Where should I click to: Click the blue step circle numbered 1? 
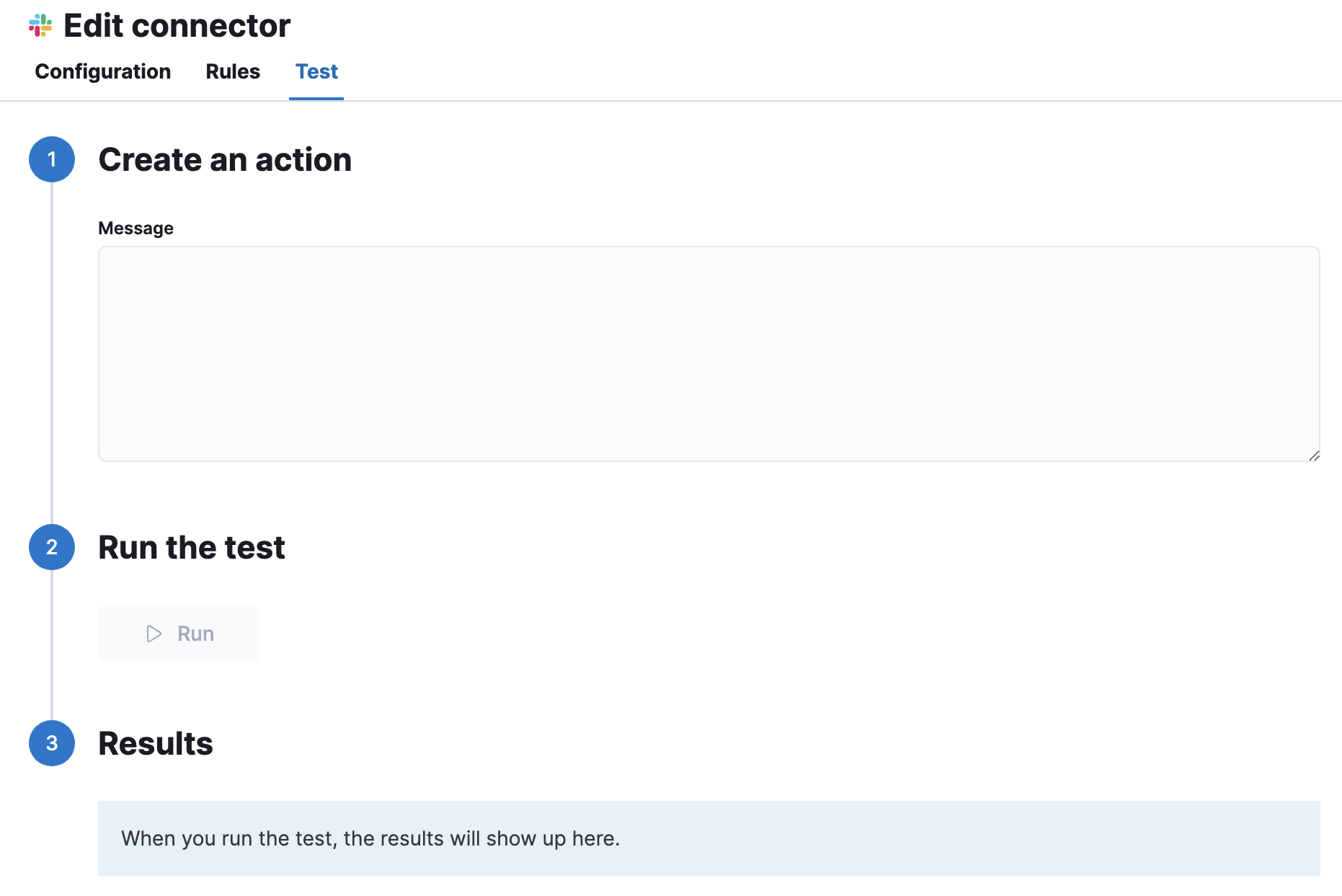tap(51, 159)
